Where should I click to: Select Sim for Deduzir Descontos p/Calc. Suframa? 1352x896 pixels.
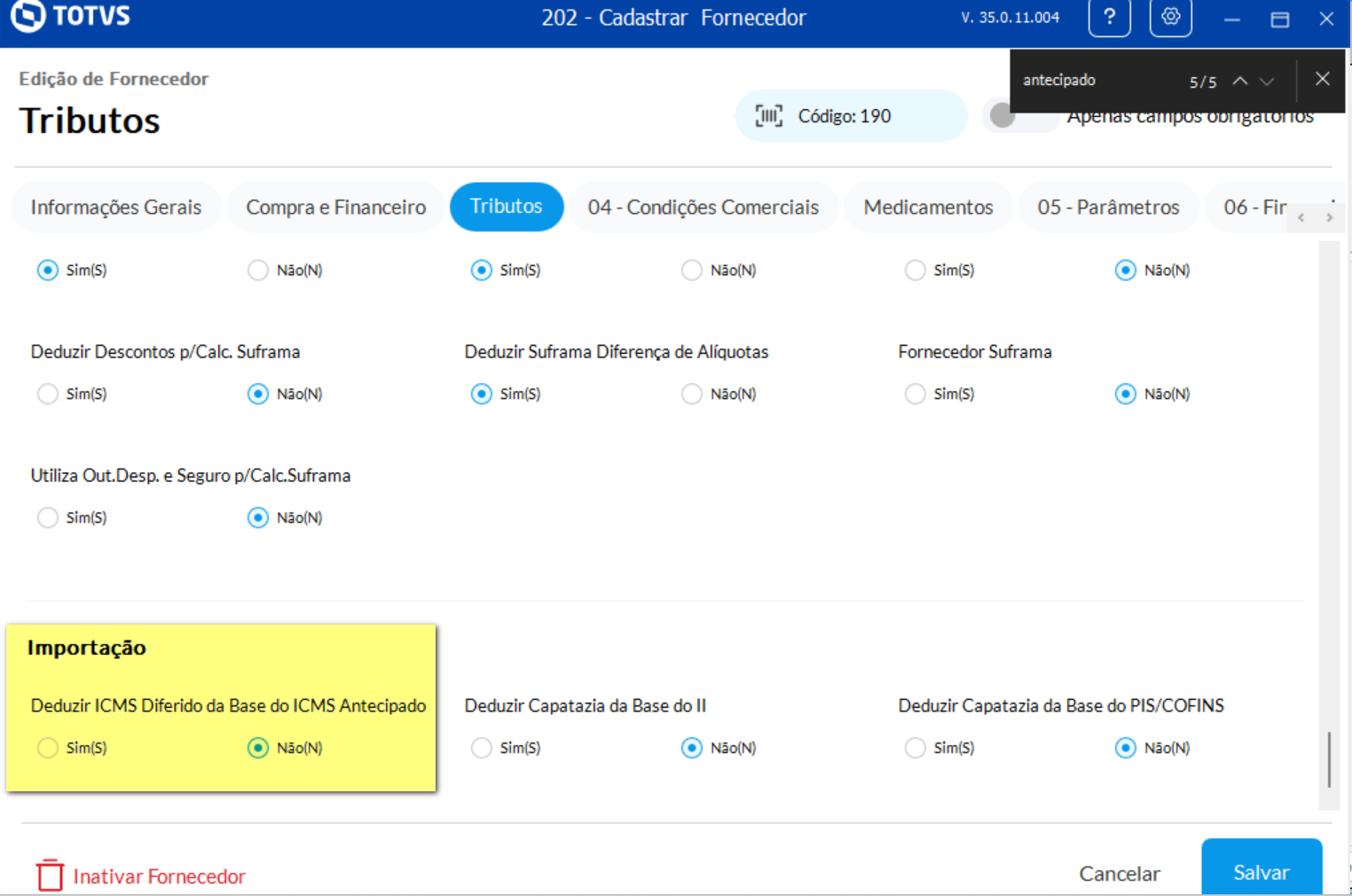(48, 394)
